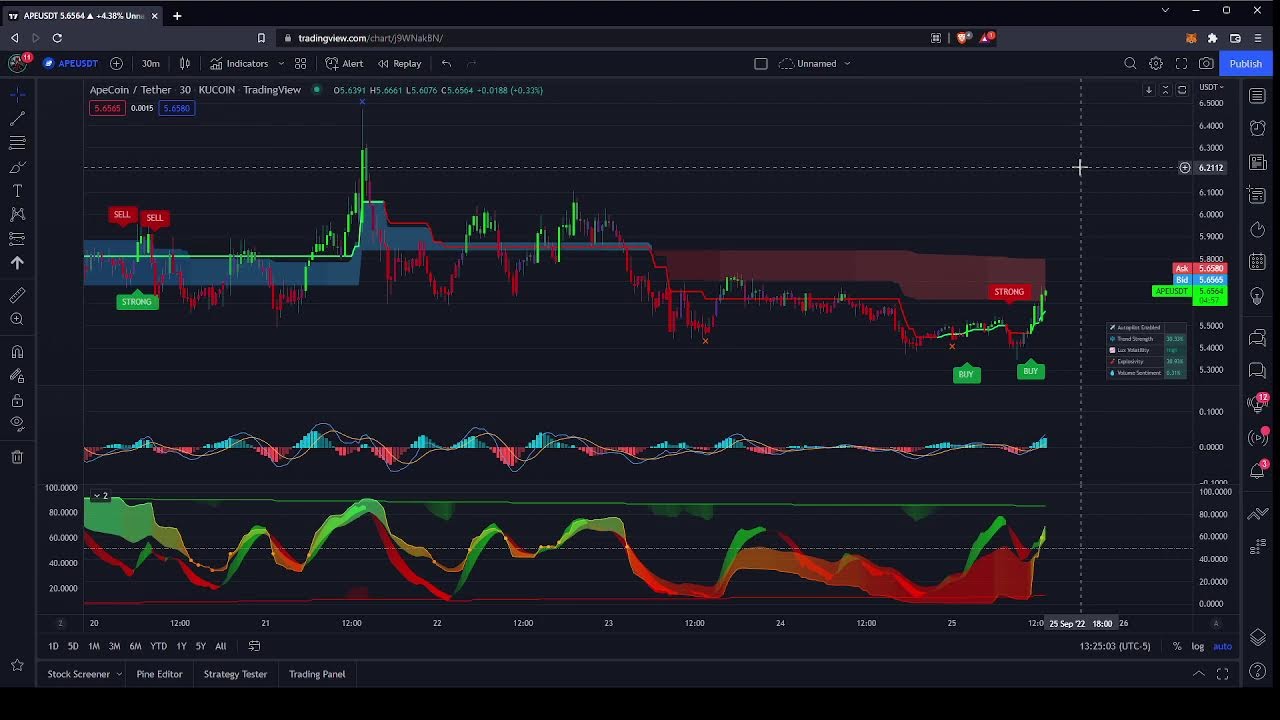Toggle percent scale button
Viewport: 1280px width, 720px height.
pos(1177,646)
